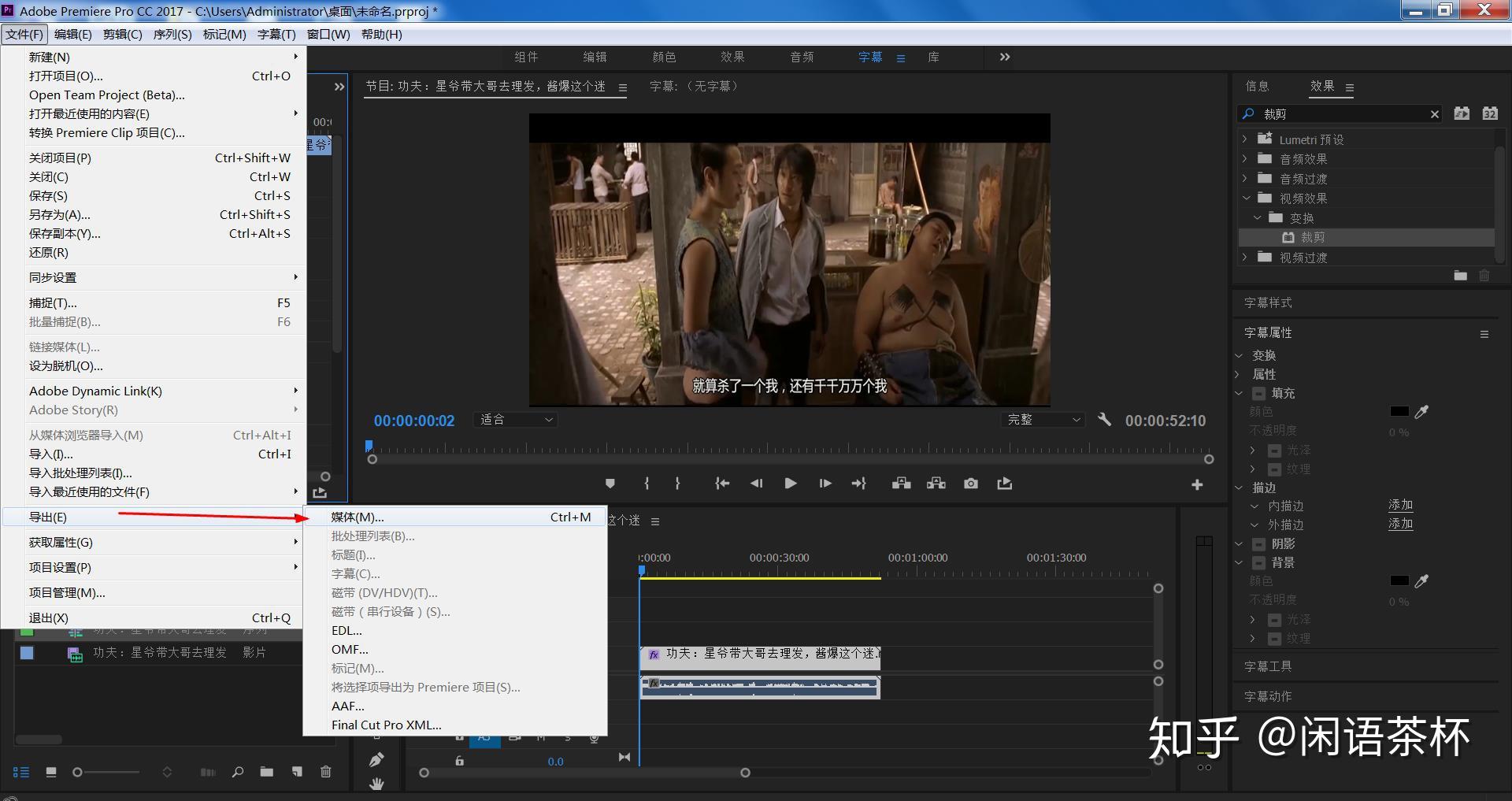This screenshot has height=801, width=1512.
Task: Select the Hand tool
Action: tap(376, 784)
